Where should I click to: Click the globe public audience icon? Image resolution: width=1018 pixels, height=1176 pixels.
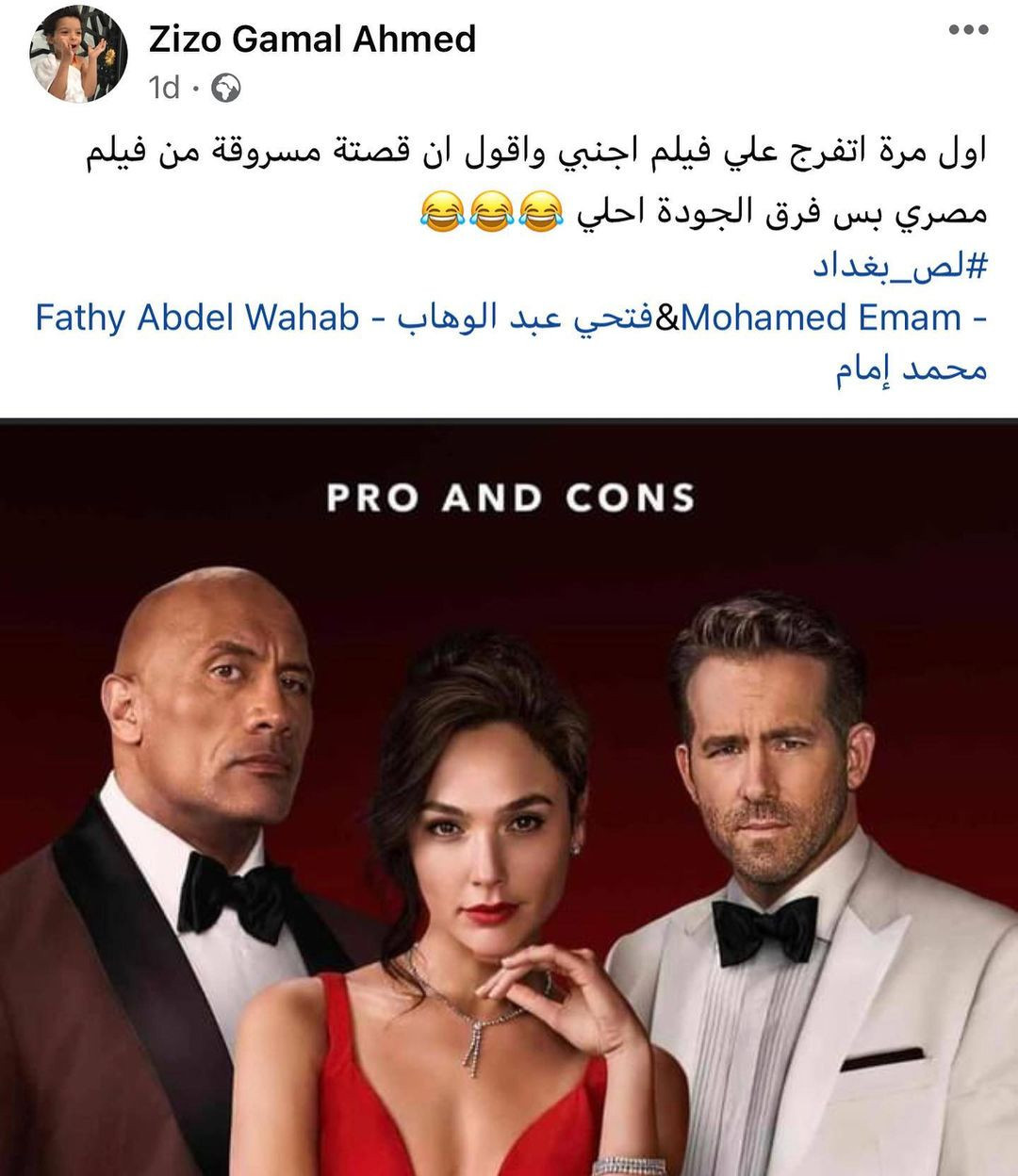tap(226, 89)
